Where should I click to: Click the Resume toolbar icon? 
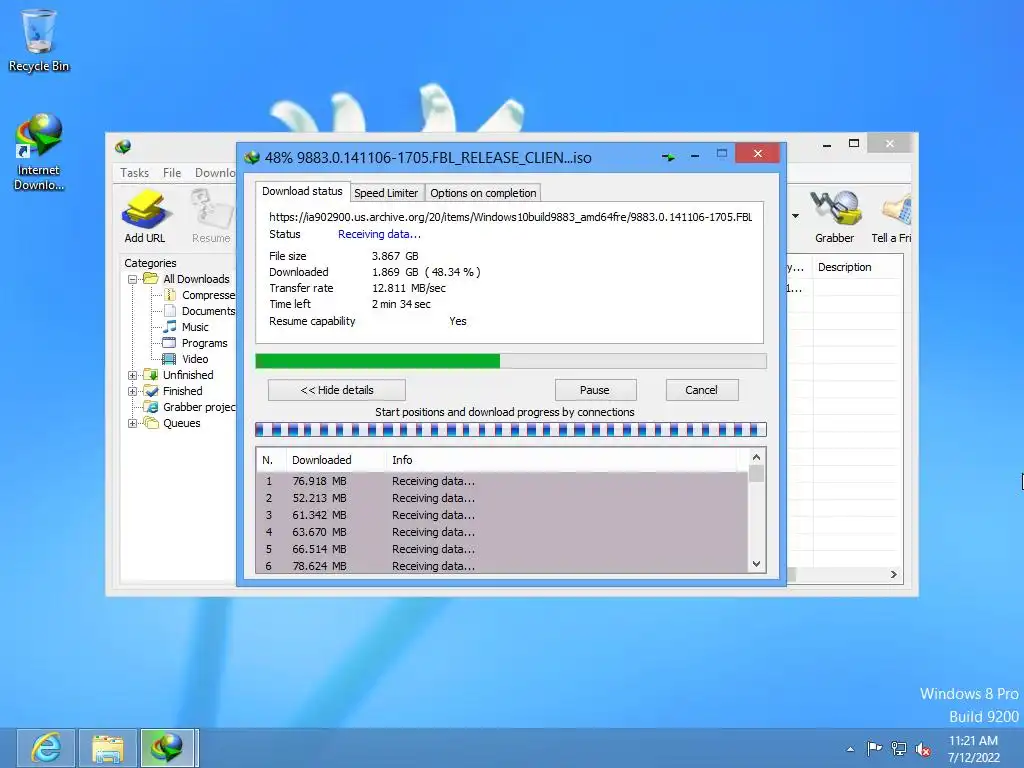click(x=211, y=216)
